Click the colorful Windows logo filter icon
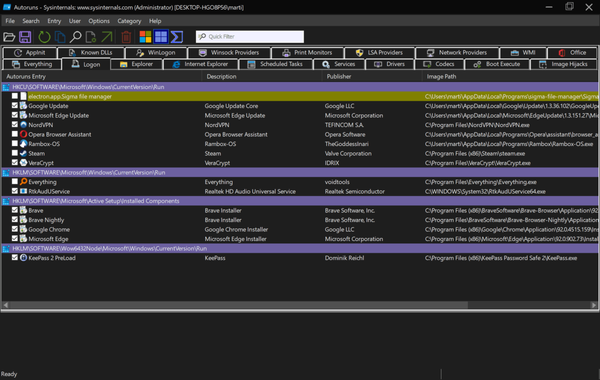Screen dimensions: 600x380 pyautogui.click(x=145, y=37)
